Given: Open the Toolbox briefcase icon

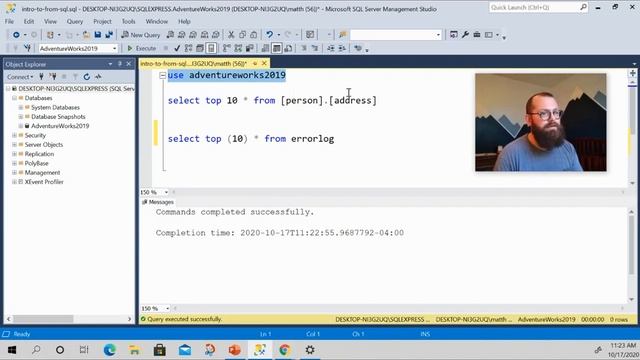Looking at the screenshot, I should (x=477, y=35).
